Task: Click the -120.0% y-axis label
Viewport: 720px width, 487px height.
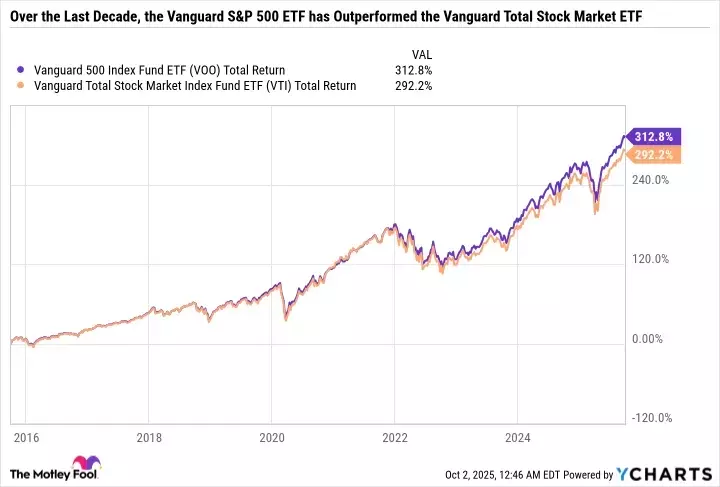Action: (x=652, y=419)
